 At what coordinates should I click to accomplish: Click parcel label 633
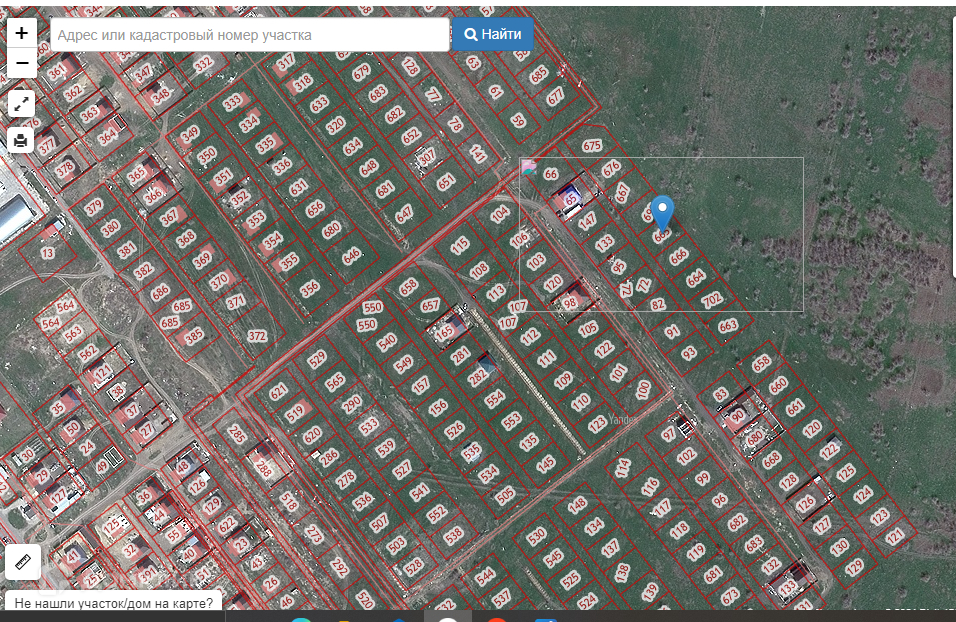(319, 104)
